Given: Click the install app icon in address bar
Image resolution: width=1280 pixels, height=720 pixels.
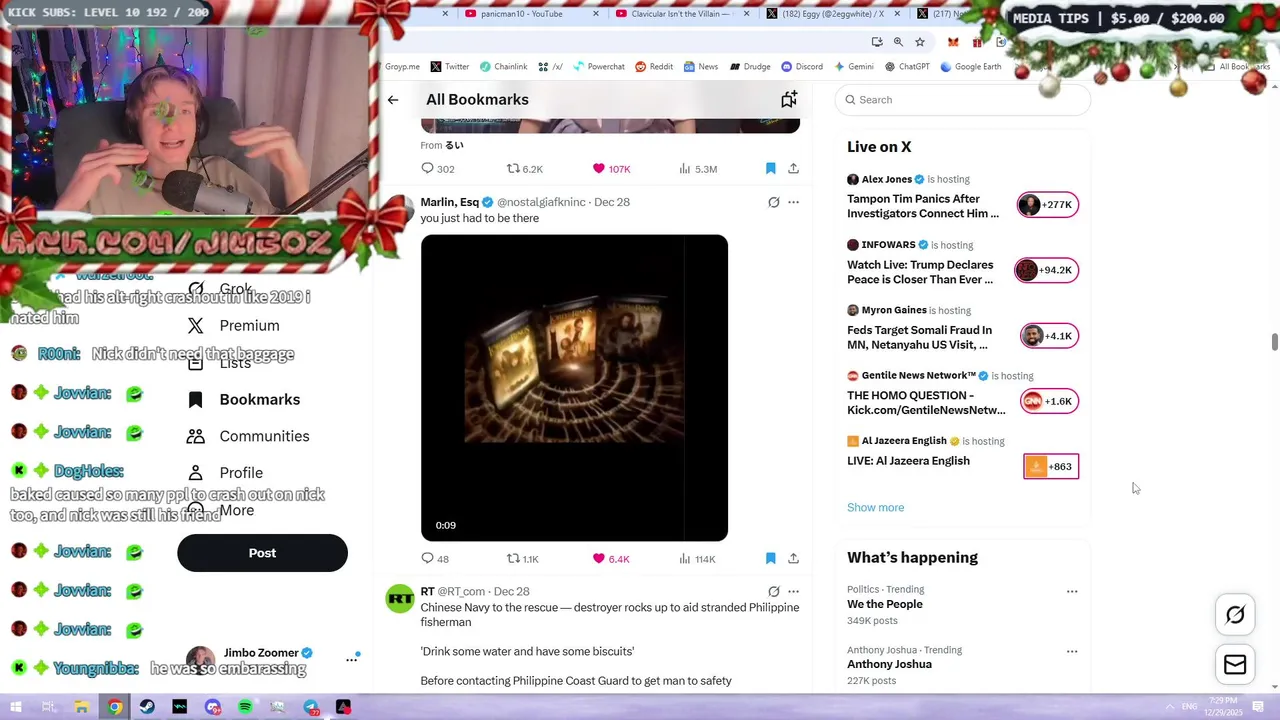Looking at the screenshot, I should tap(877, 42).
